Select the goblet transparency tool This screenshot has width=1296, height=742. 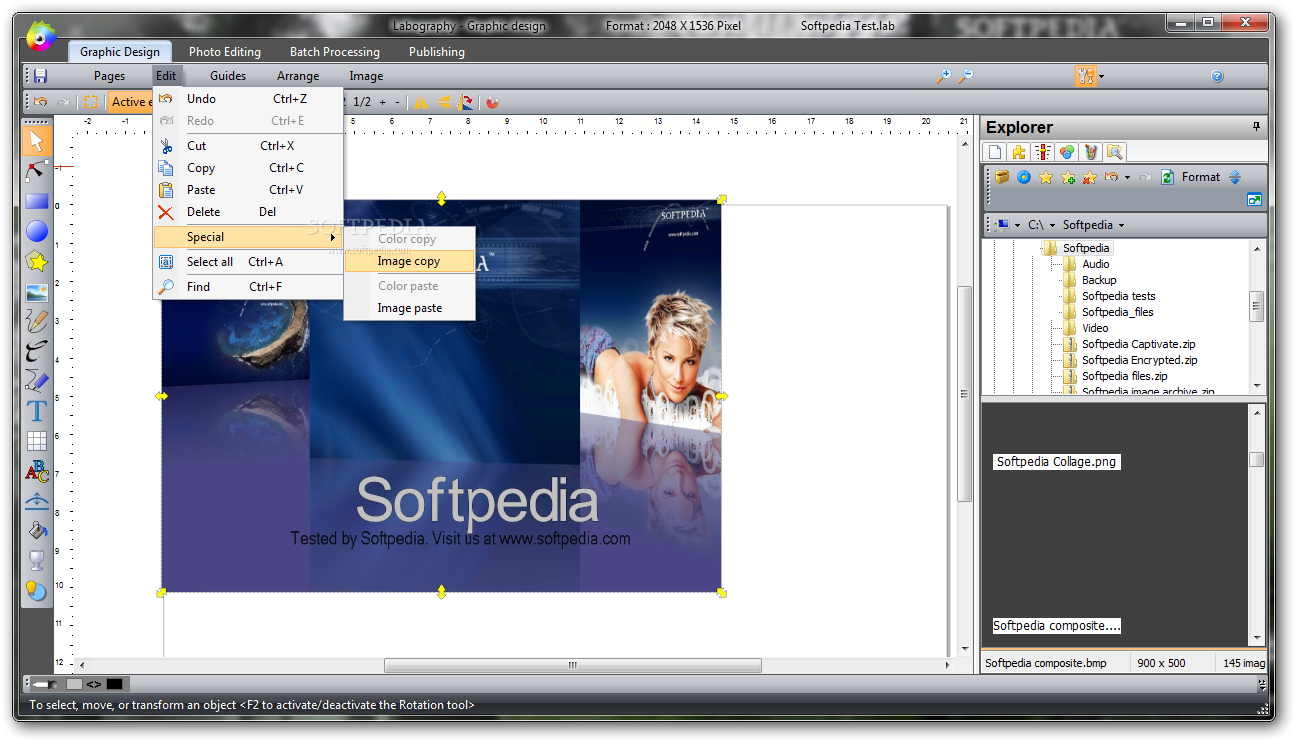coord(37,560)
